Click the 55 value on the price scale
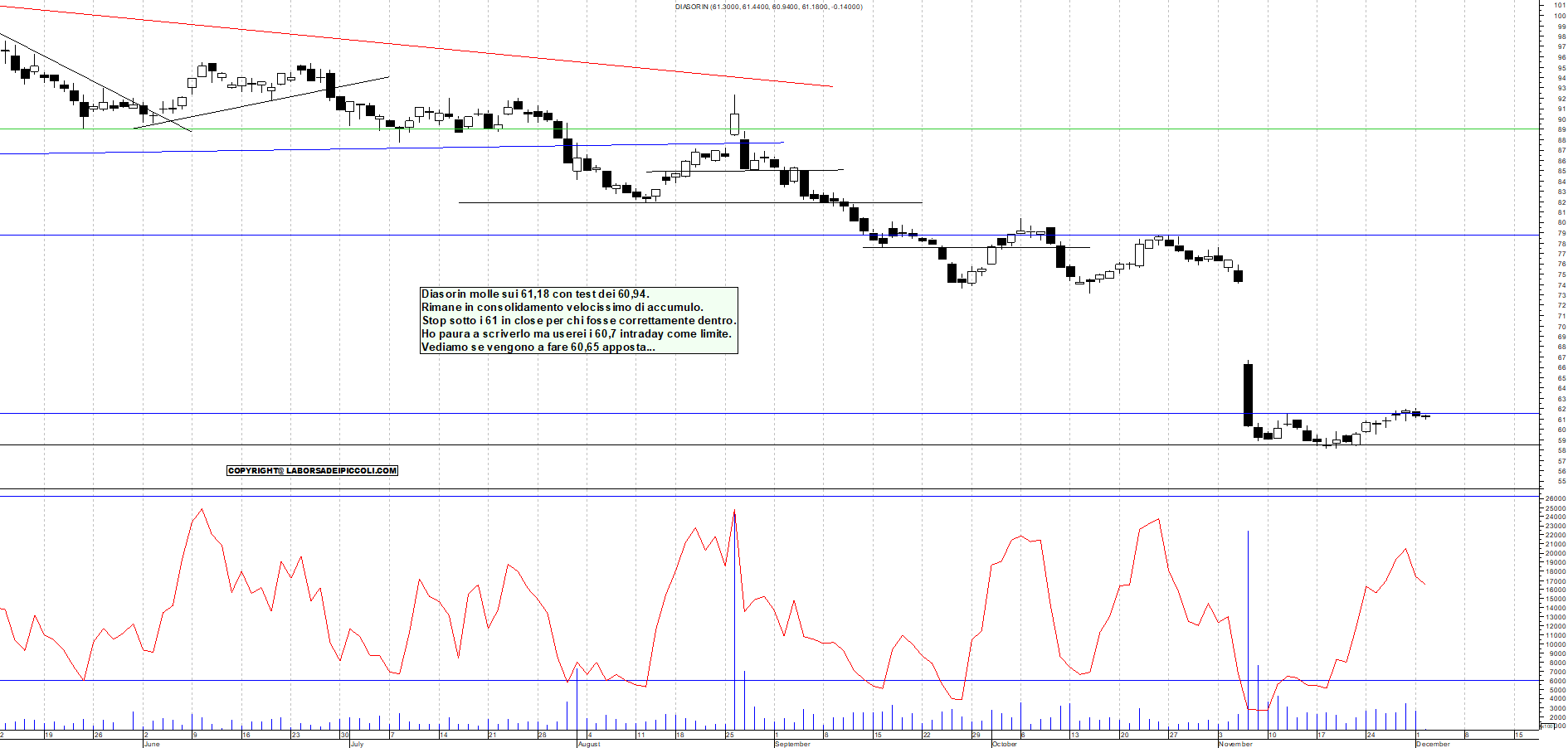 (1560, 479)
